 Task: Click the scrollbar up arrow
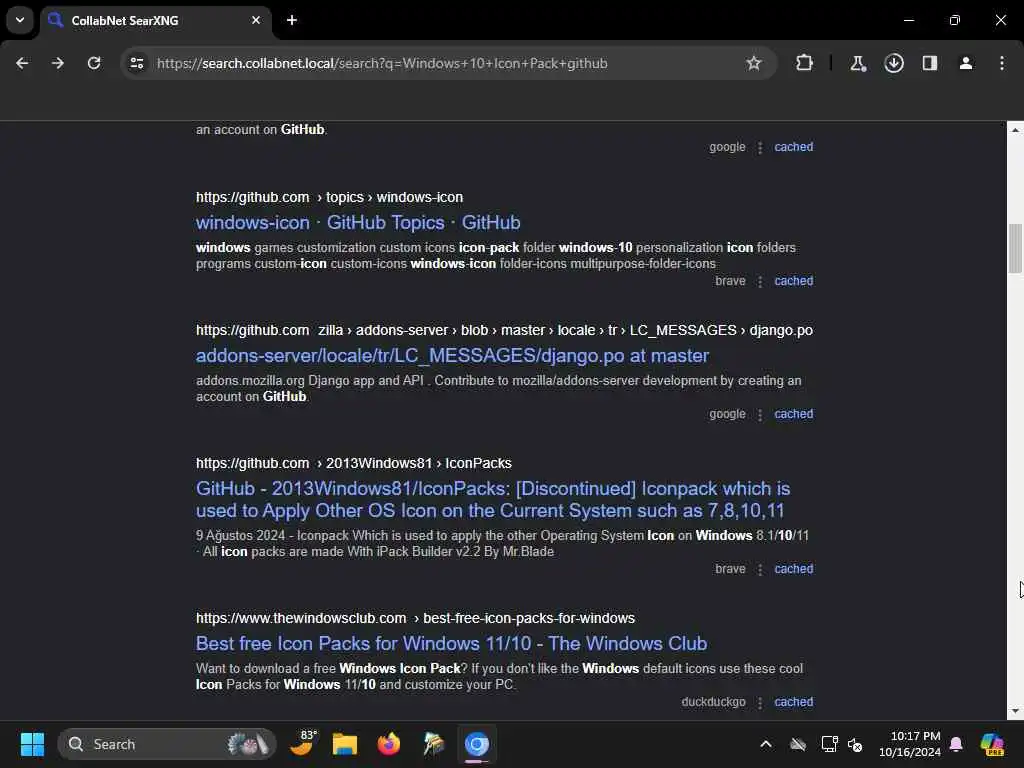pos(1015,130)
